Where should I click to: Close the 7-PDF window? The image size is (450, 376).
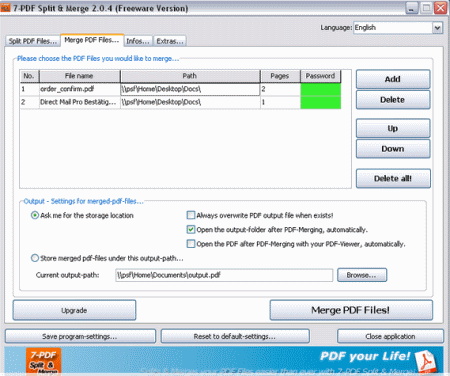[x=441, y=8]
